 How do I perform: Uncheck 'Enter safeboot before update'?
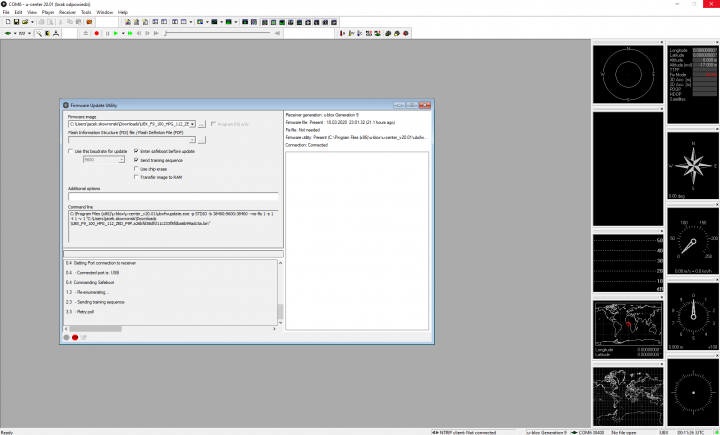pyautogui.click(x=136, y=151)
